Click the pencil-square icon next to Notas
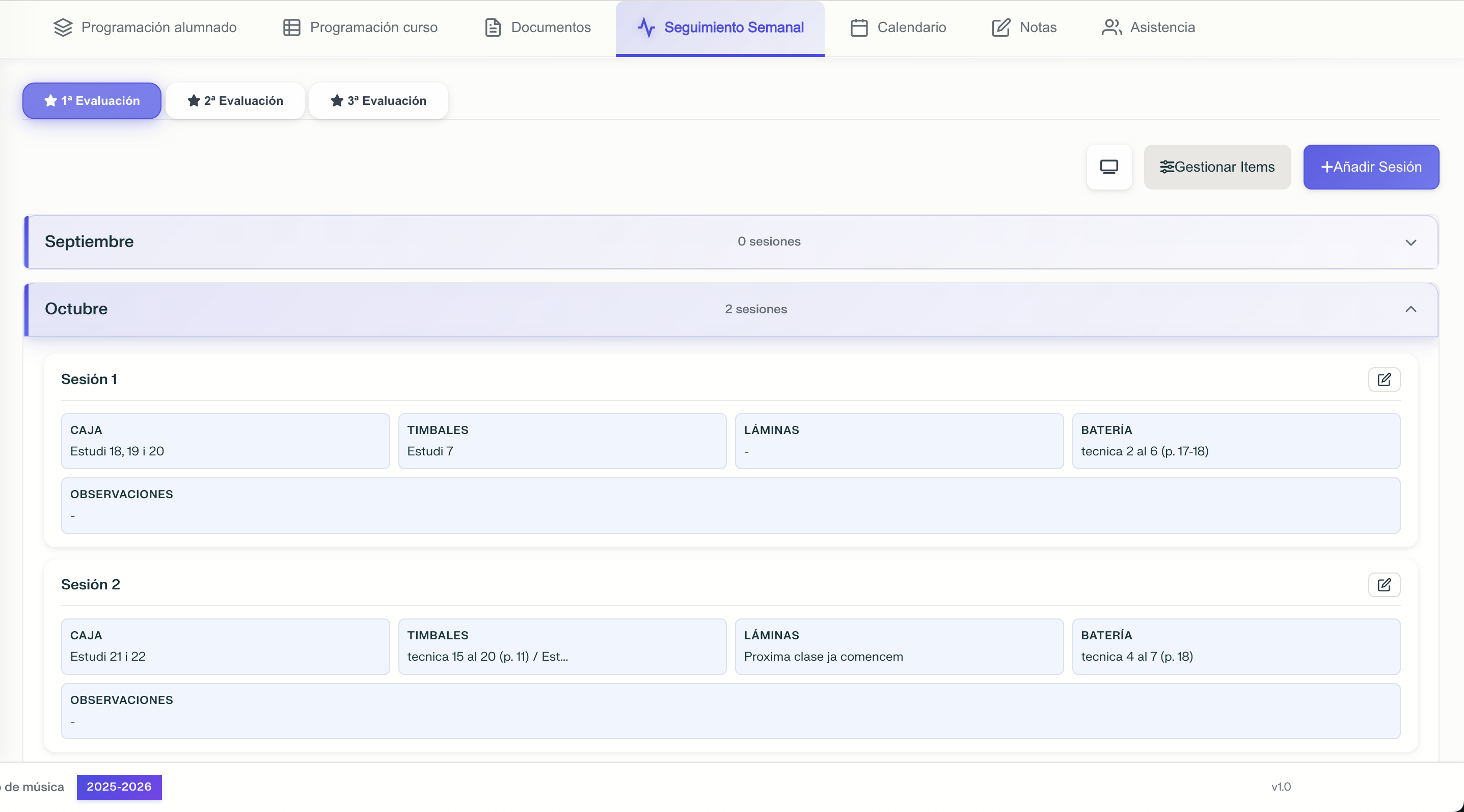 (1001, 28)
